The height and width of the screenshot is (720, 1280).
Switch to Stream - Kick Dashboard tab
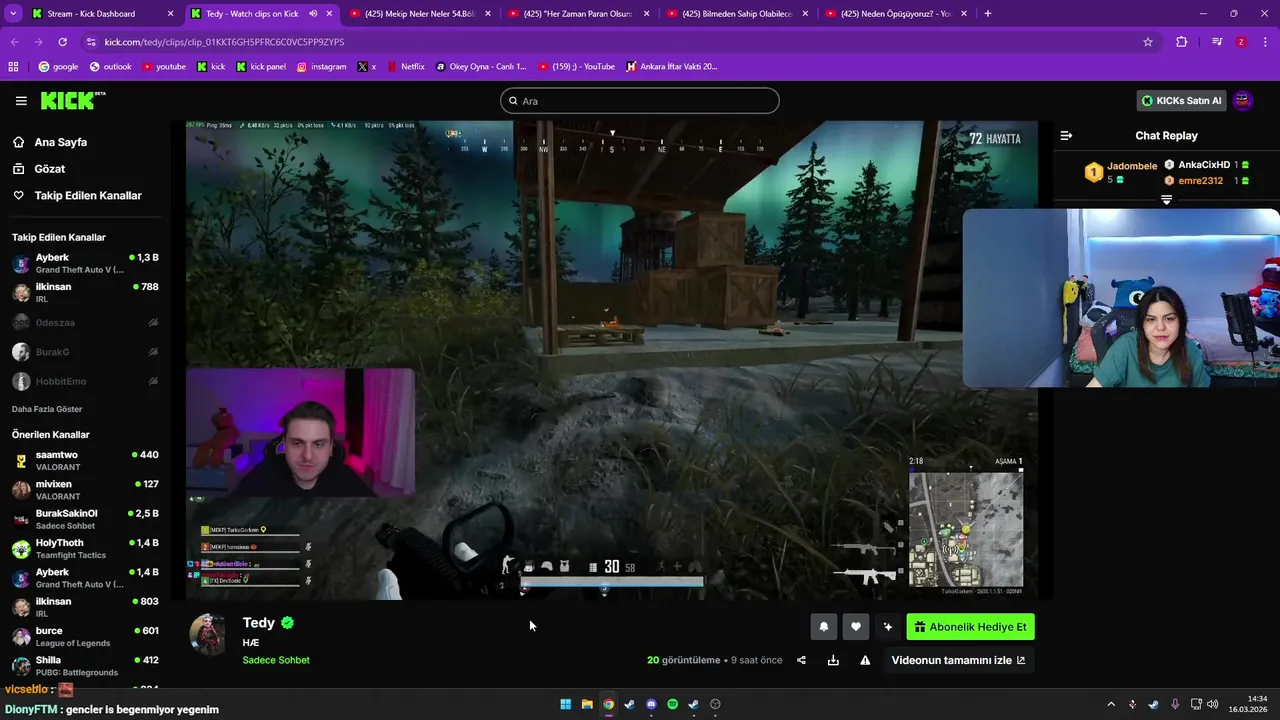(x=100, y=14)
